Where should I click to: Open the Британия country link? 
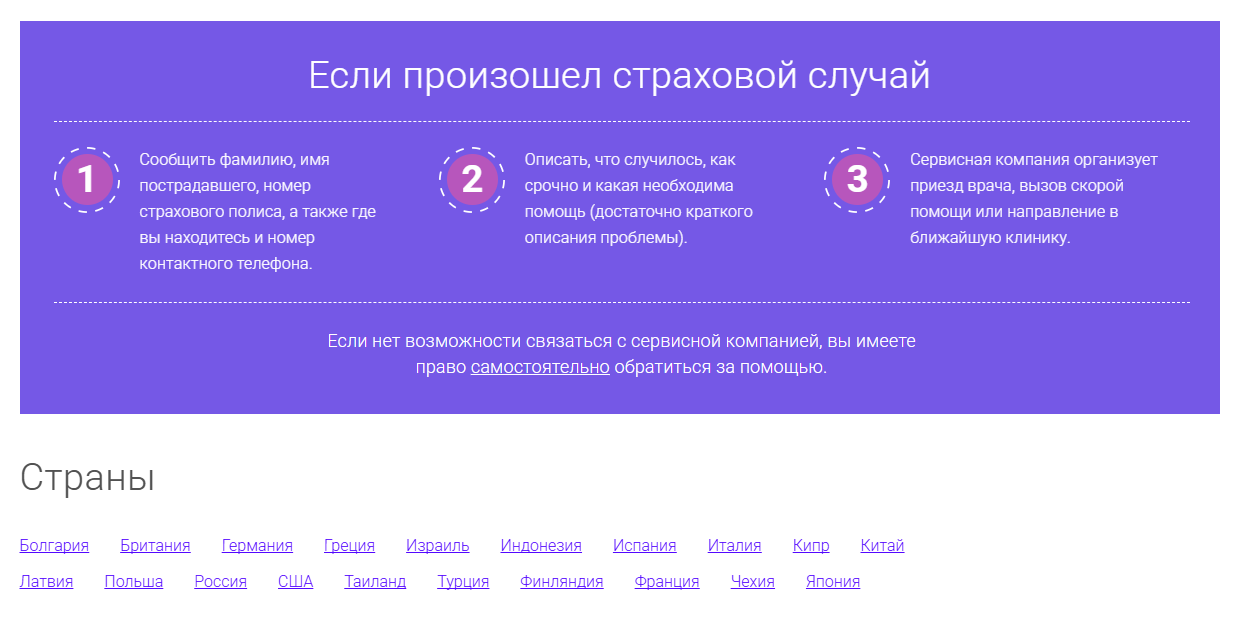[154, 545]
